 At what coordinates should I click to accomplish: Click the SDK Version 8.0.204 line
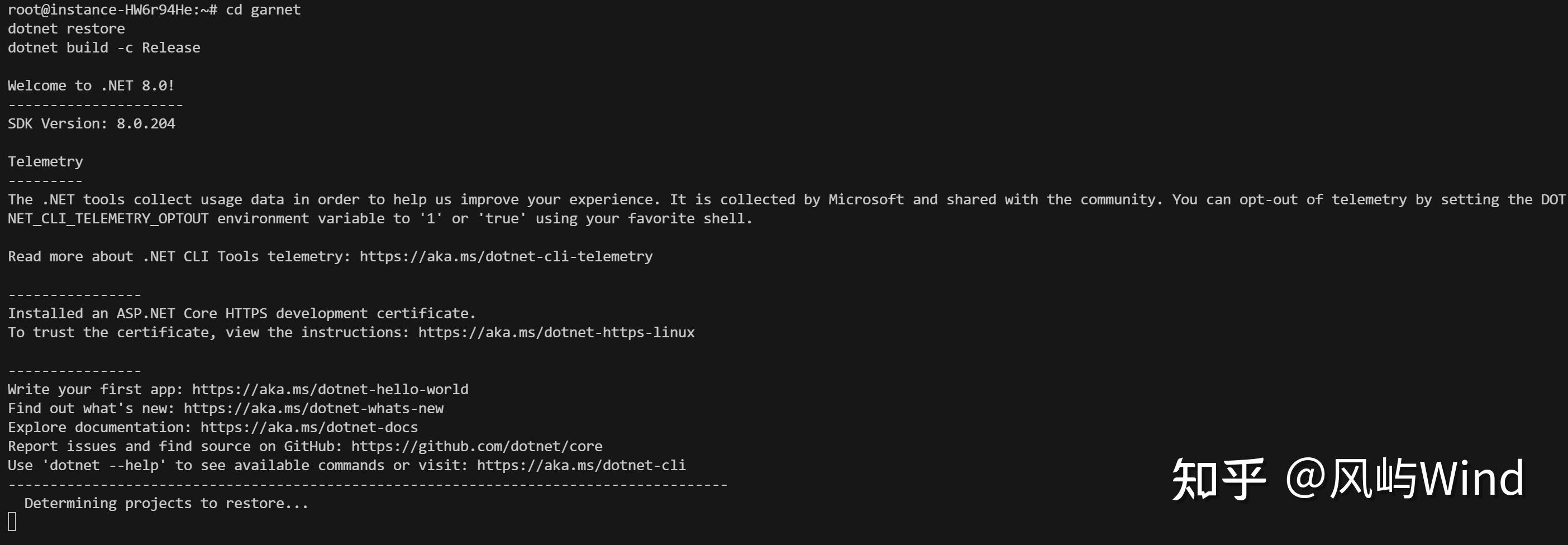point(91,124)
